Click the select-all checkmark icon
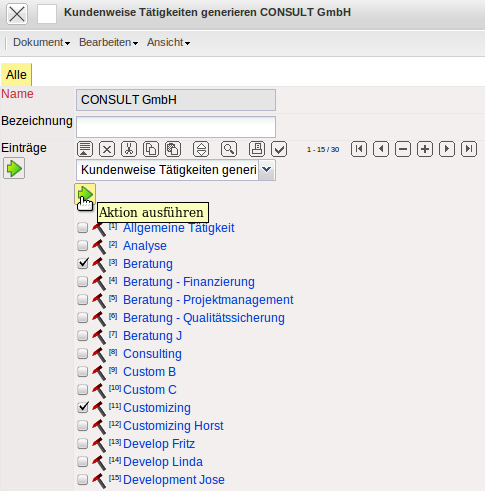This screenshot has width=485, height=491. click(279, 149)
